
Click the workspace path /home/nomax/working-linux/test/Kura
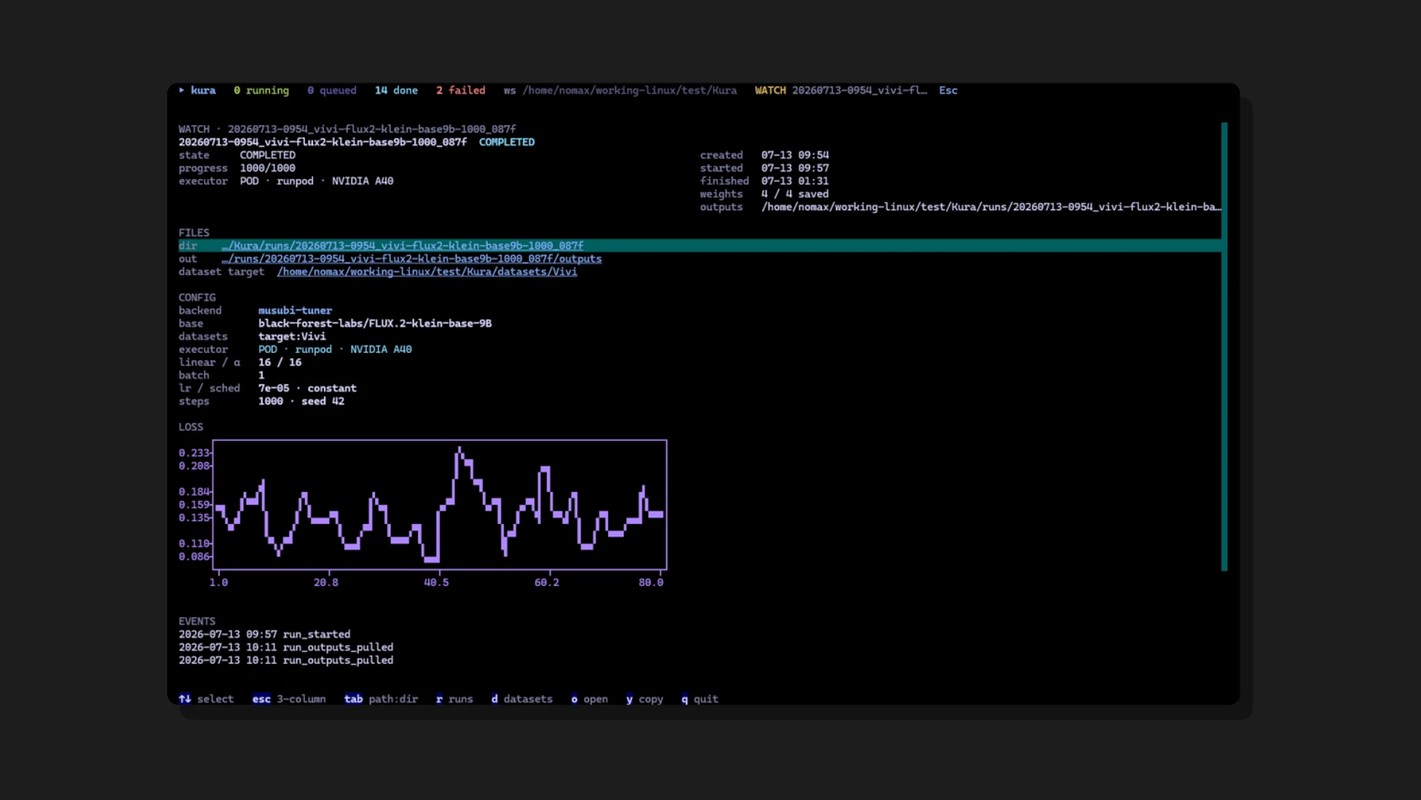click(x=629, y=91)
